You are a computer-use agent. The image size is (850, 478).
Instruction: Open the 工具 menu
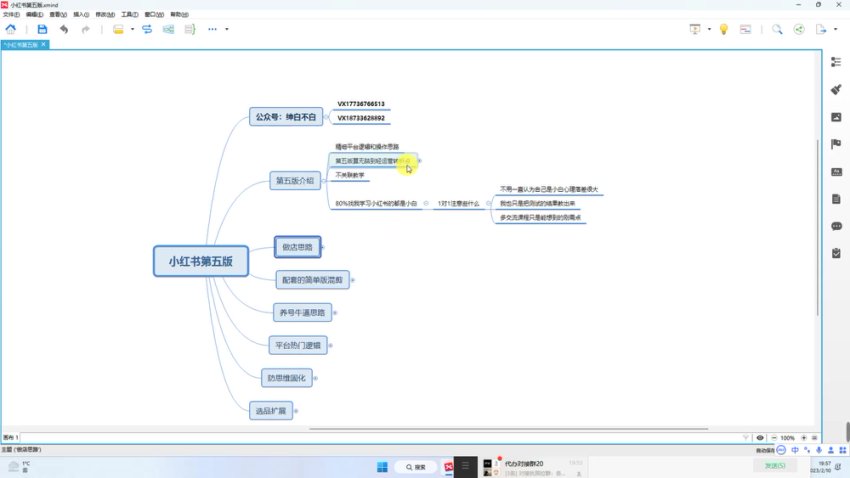click(130, 15)
